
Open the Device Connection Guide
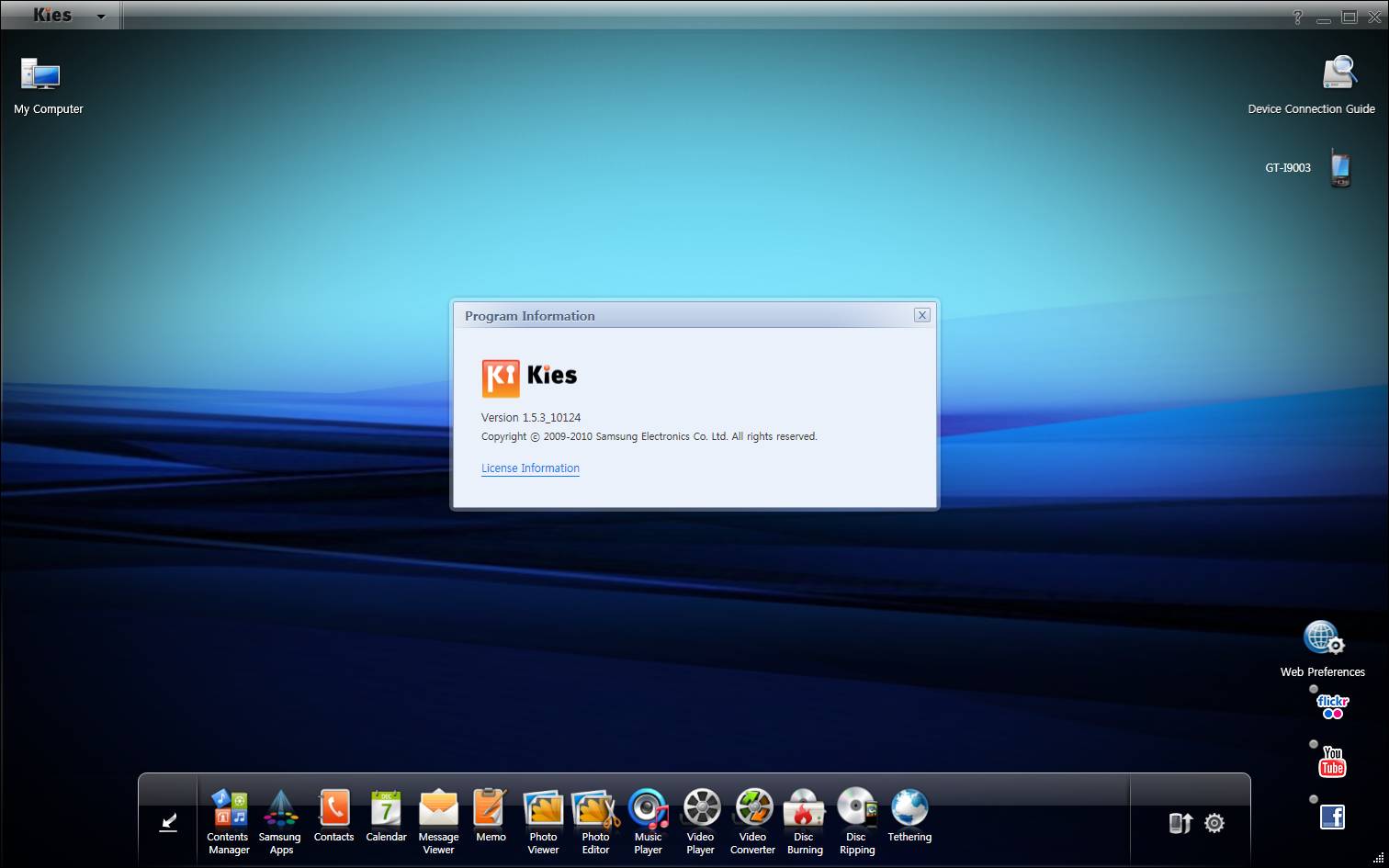(x=1312, y=86)
